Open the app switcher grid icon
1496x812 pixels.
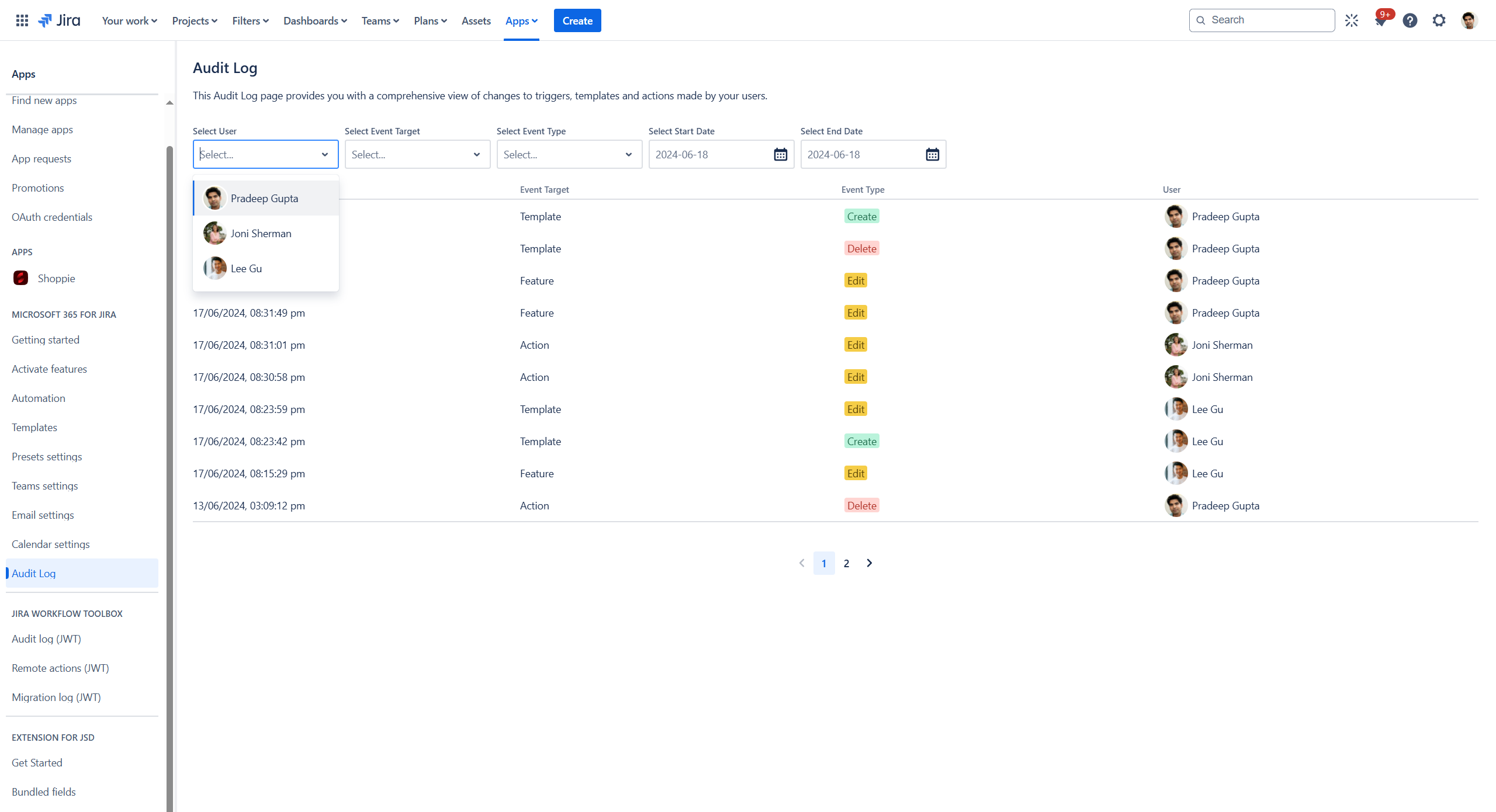click(22, 20)
